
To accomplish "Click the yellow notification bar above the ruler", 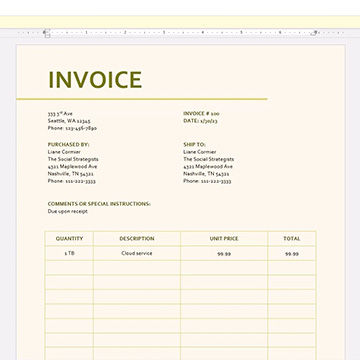I will tap(180, 22).
